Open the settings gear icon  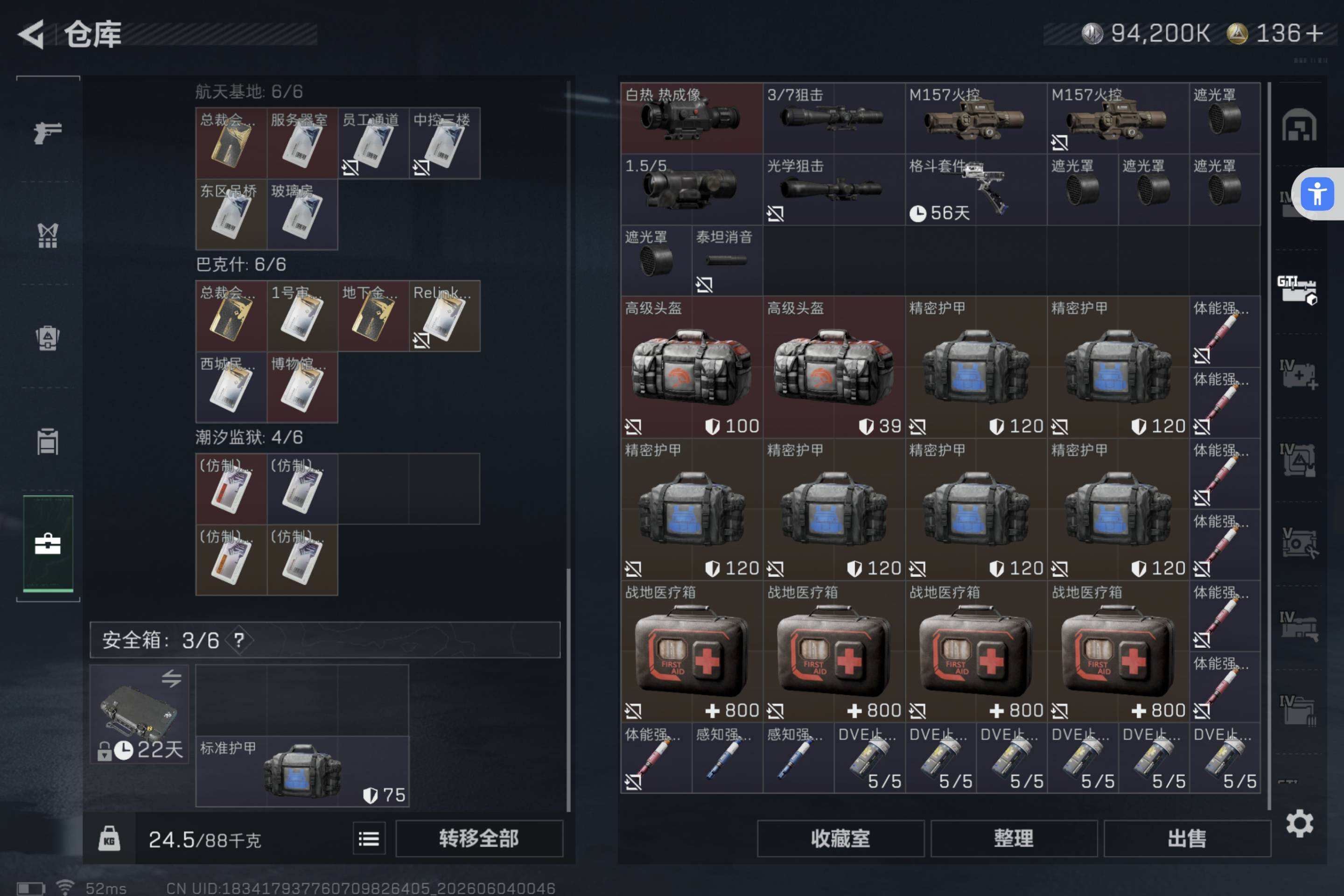click(x=1299, y=823)
